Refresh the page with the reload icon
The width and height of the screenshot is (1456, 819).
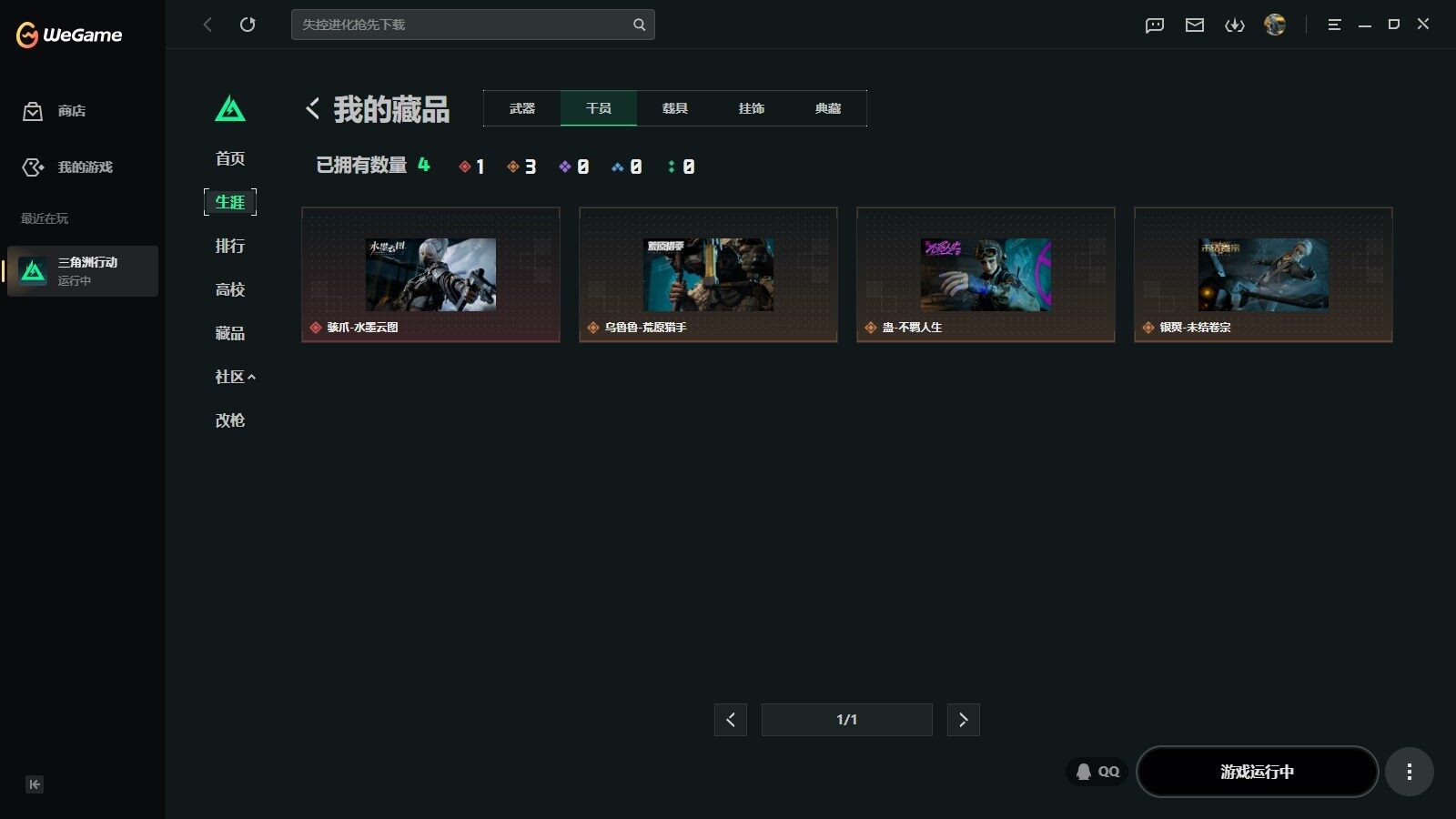(248, 25)
